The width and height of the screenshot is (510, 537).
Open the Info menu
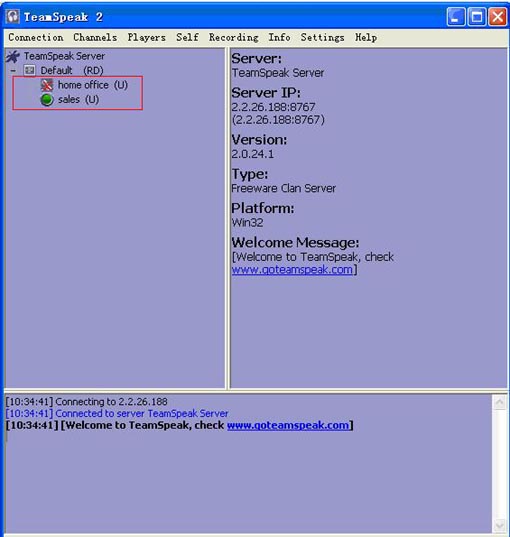click(279, 37)
